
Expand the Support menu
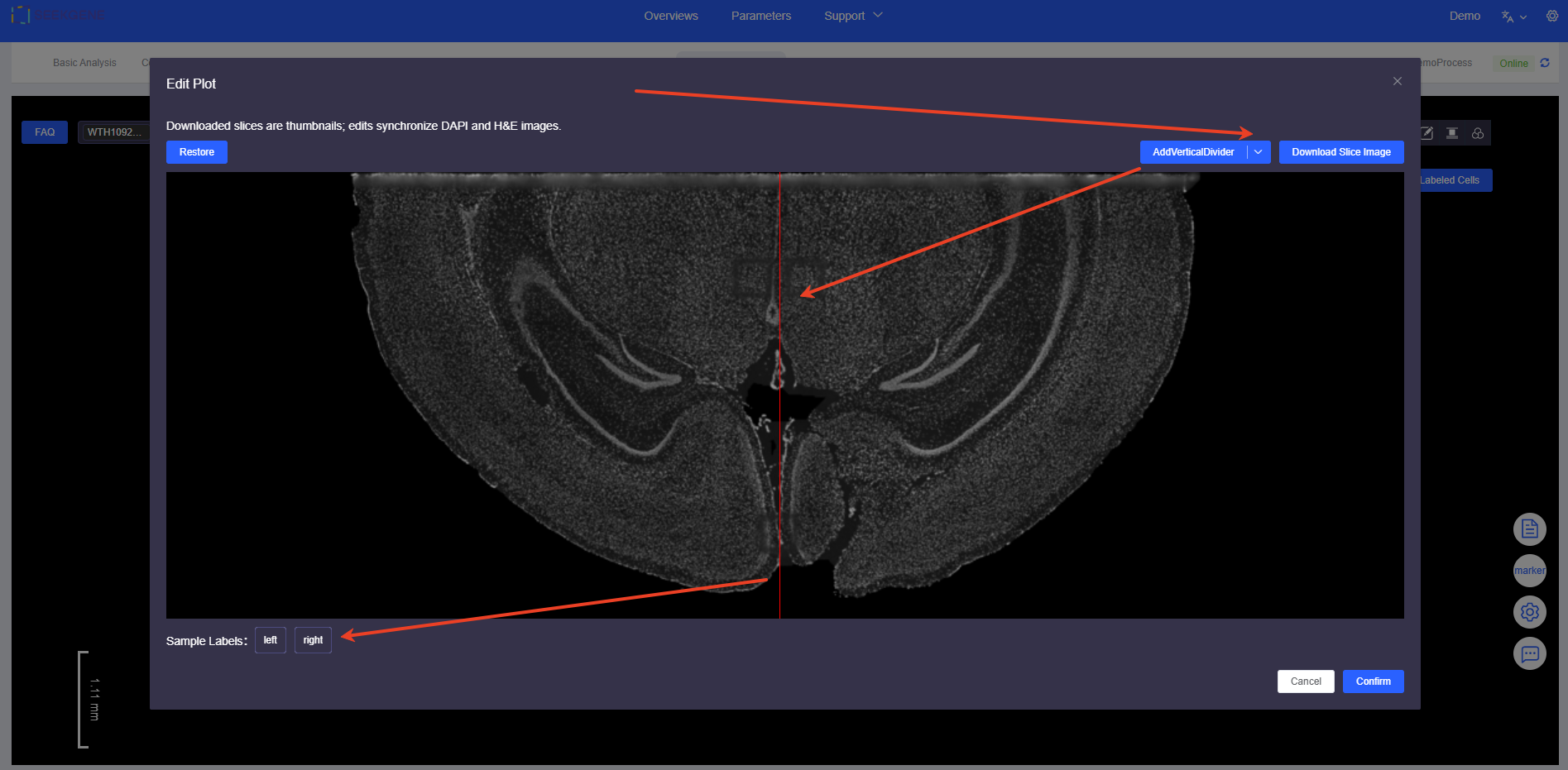(x=852, y=16)
